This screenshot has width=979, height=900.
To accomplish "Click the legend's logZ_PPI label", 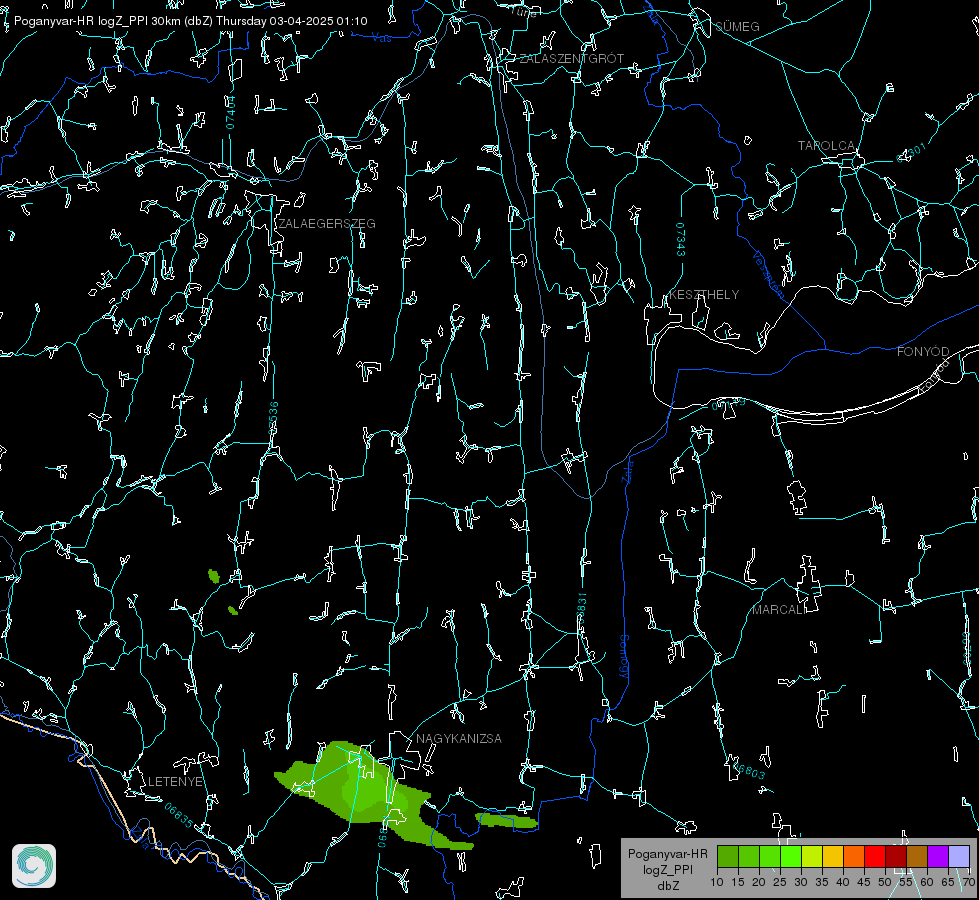I will [x=667, y=869].
